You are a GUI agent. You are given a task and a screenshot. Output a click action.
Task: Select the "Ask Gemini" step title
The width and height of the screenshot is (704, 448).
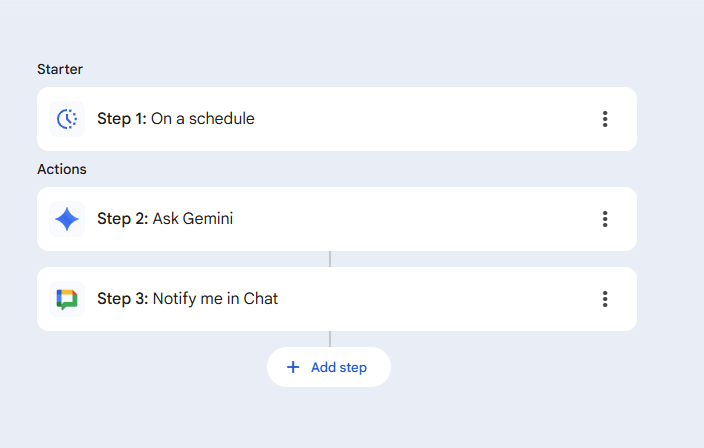pos(192,219)
